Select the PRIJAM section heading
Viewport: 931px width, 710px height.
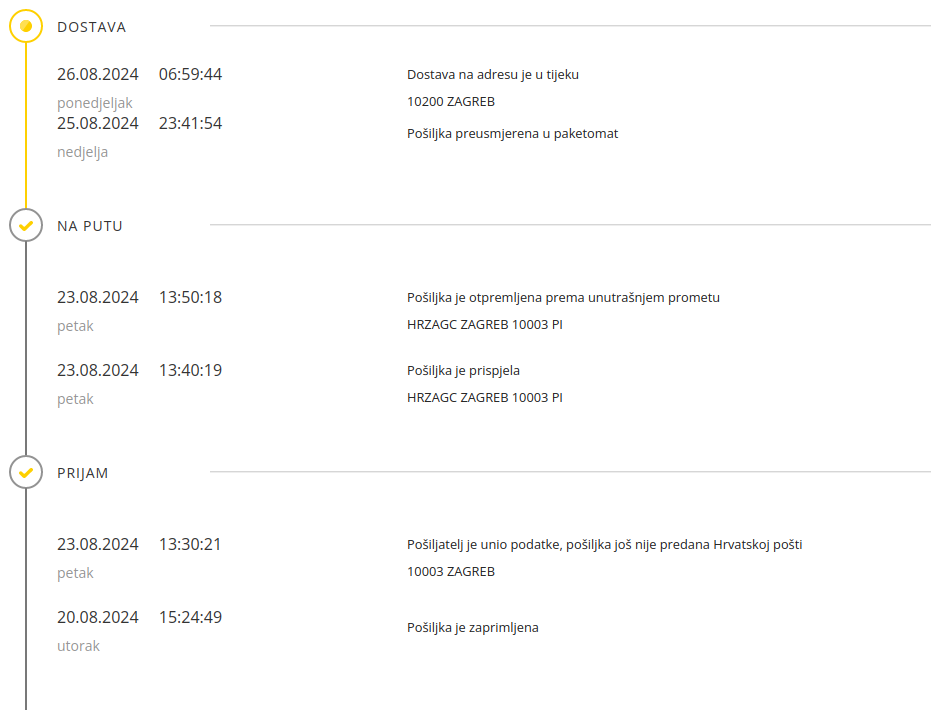tap(83, 473)
